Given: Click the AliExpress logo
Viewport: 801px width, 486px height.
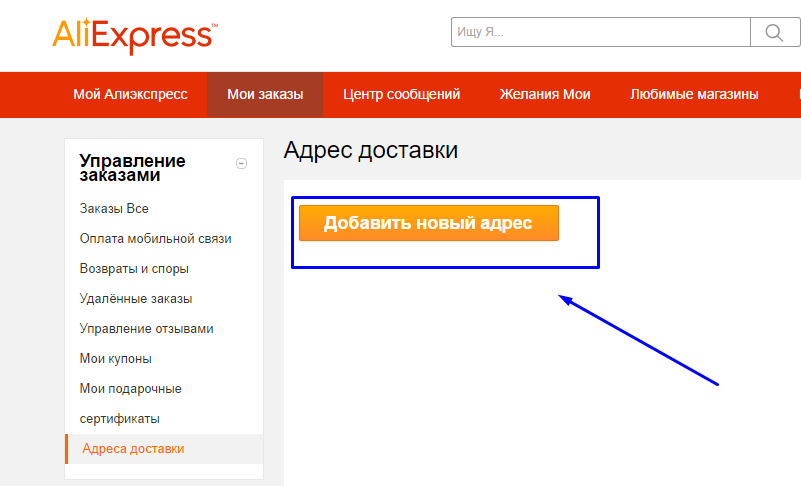Looking at the screenshot, I should coord(135,36).
